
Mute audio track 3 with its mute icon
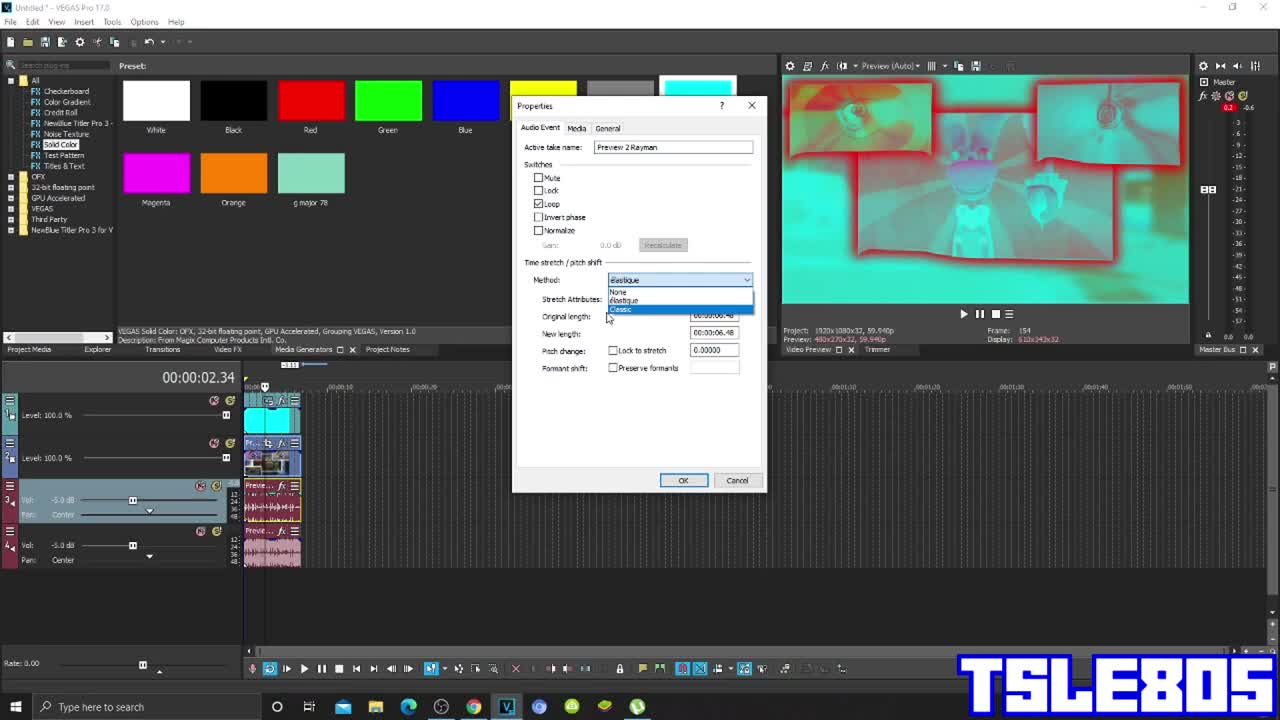201,486
